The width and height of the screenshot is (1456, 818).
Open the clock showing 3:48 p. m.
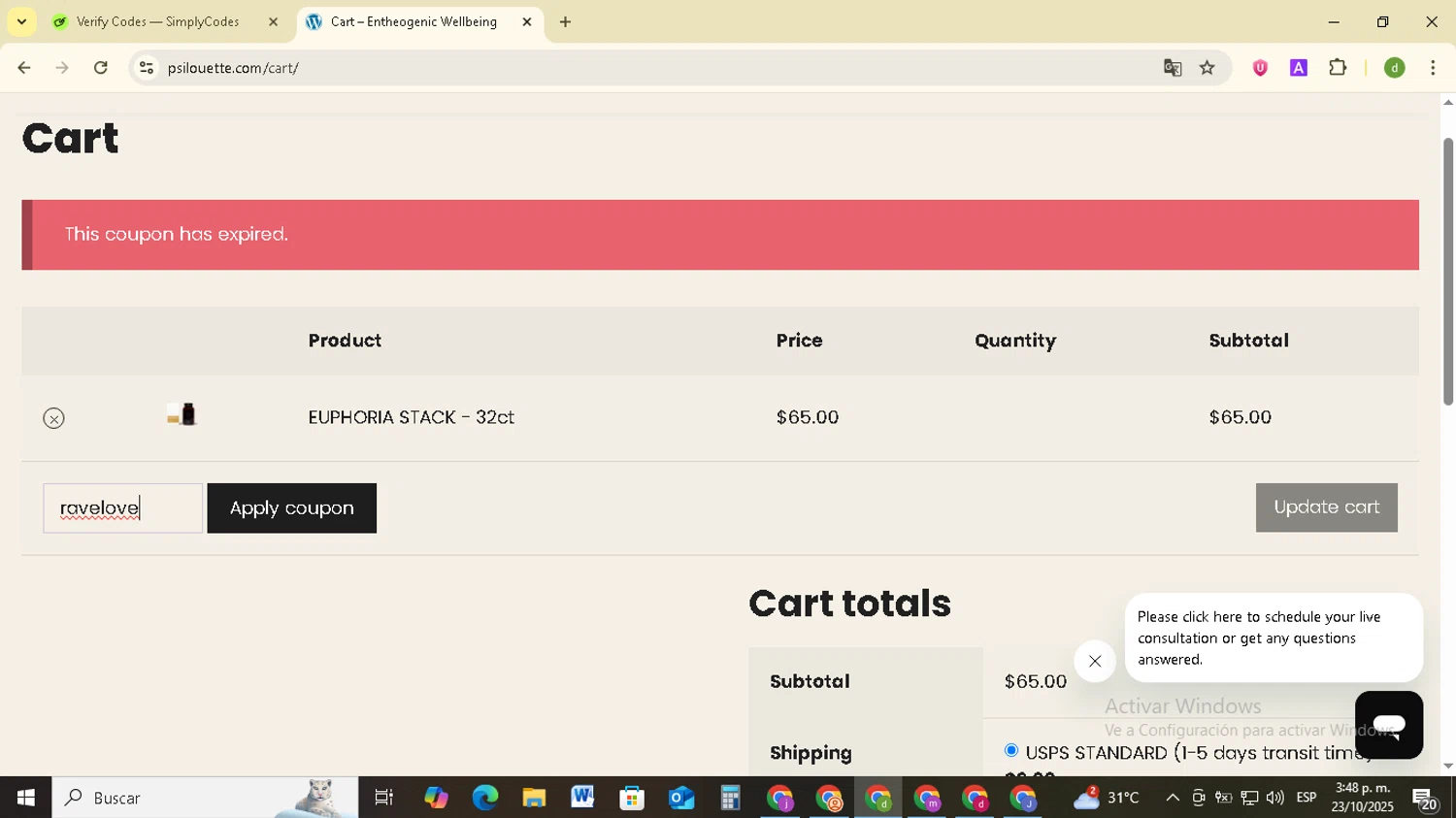(1363, 798)
